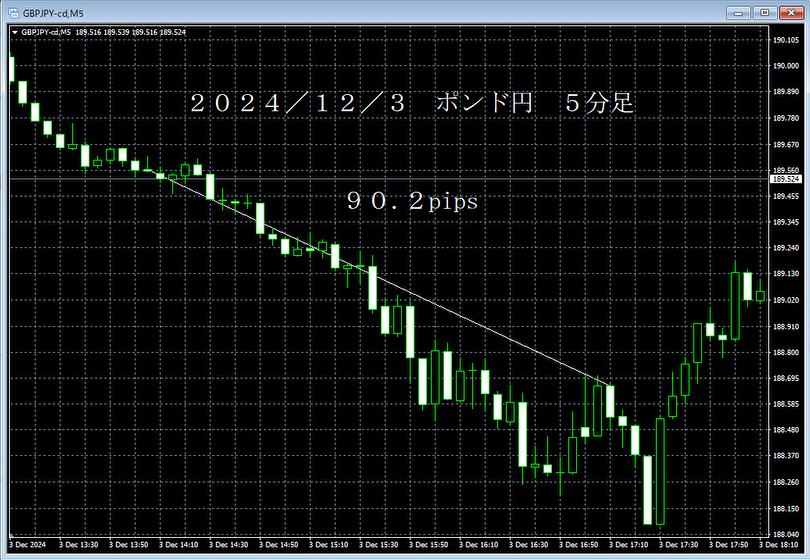
Task: Click time axis label 3 Dec 15:50
Action: tap(429, 545)
